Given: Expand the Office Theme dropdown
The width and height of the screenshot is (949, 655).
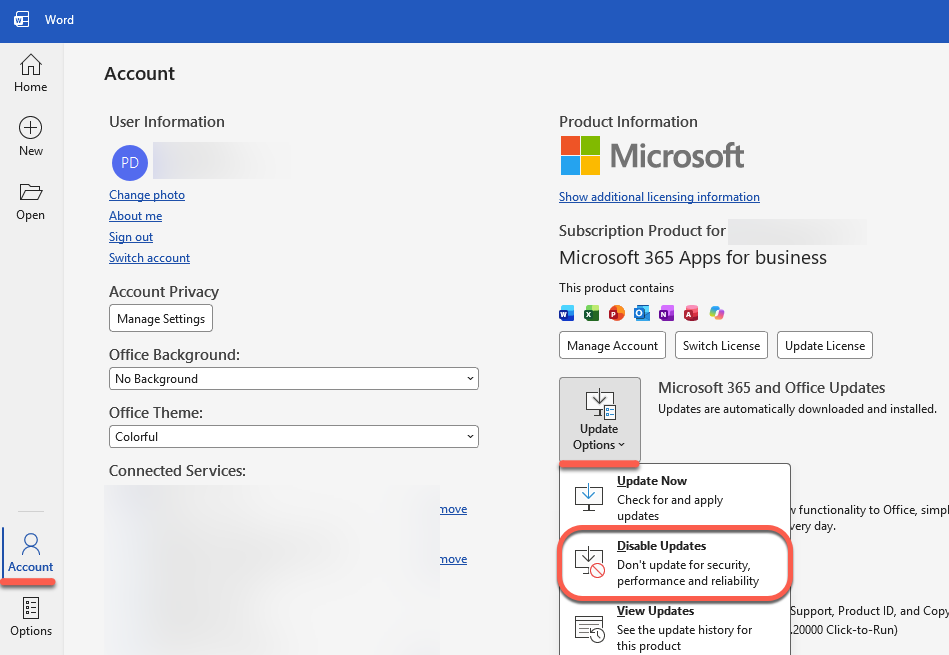Looking at the screenshot, I should [294, 437].
